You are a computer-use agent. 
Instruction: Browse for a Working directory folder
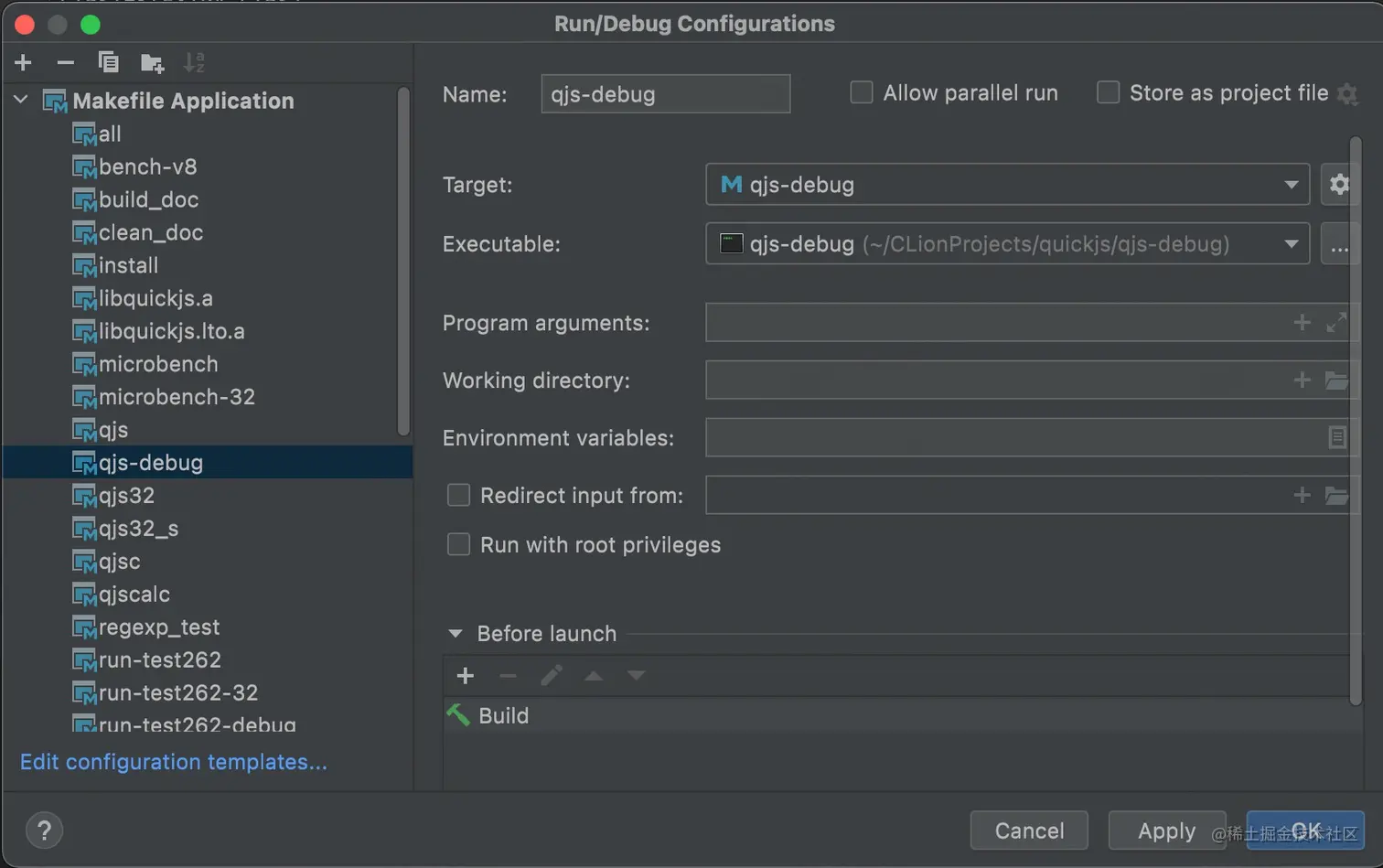1336,380
